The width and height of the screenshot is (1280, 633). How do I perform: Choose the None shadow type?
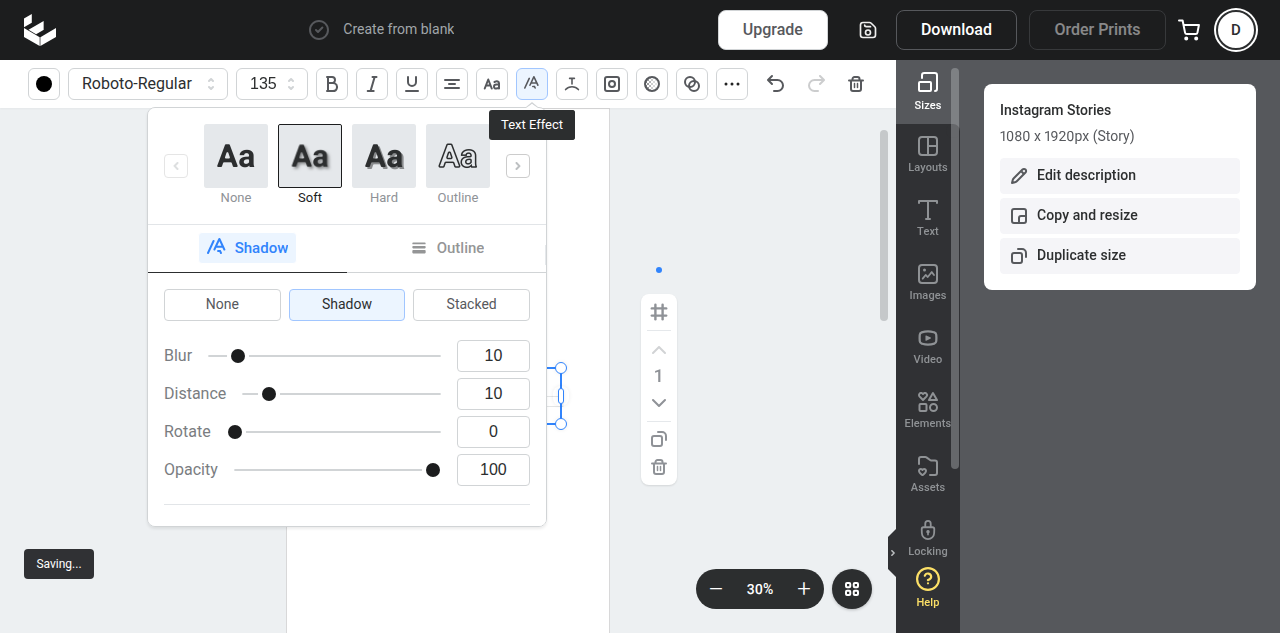tap(222, 304)
